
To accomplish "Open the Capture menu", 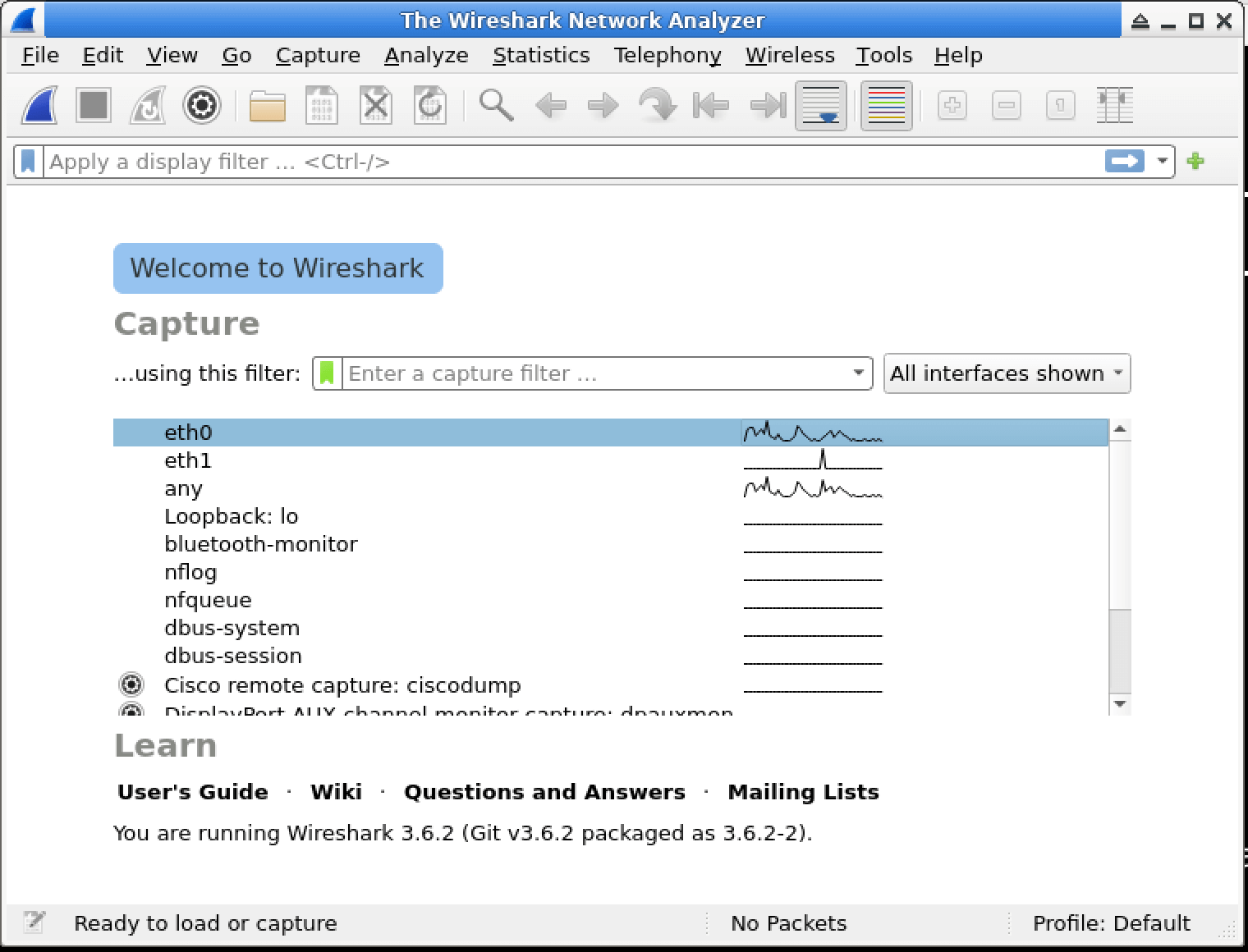I will (x=318, y=55).
